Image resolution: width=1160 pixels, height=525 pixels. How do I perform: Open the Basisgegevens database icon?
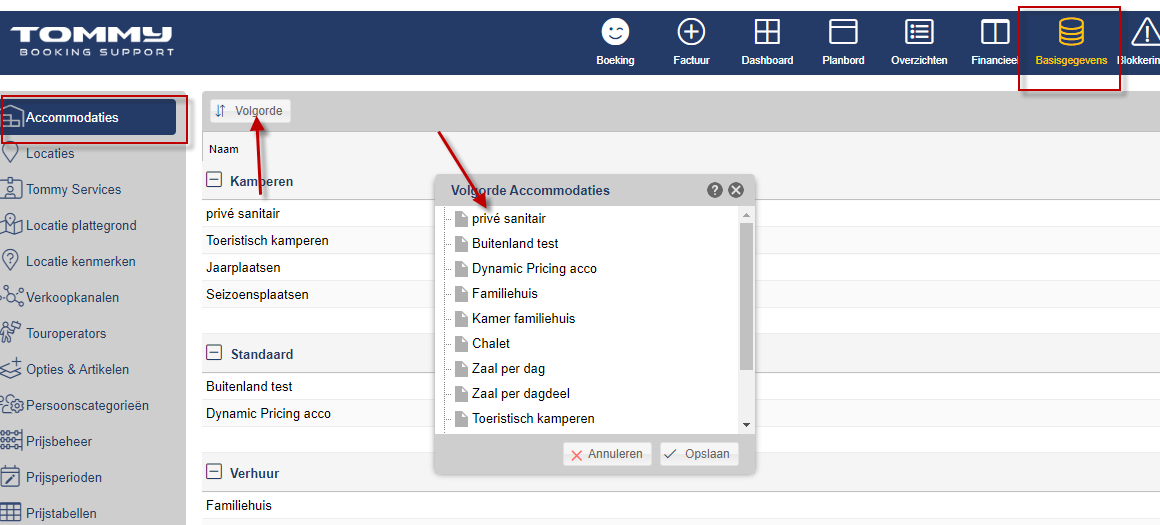point(1070,32)
